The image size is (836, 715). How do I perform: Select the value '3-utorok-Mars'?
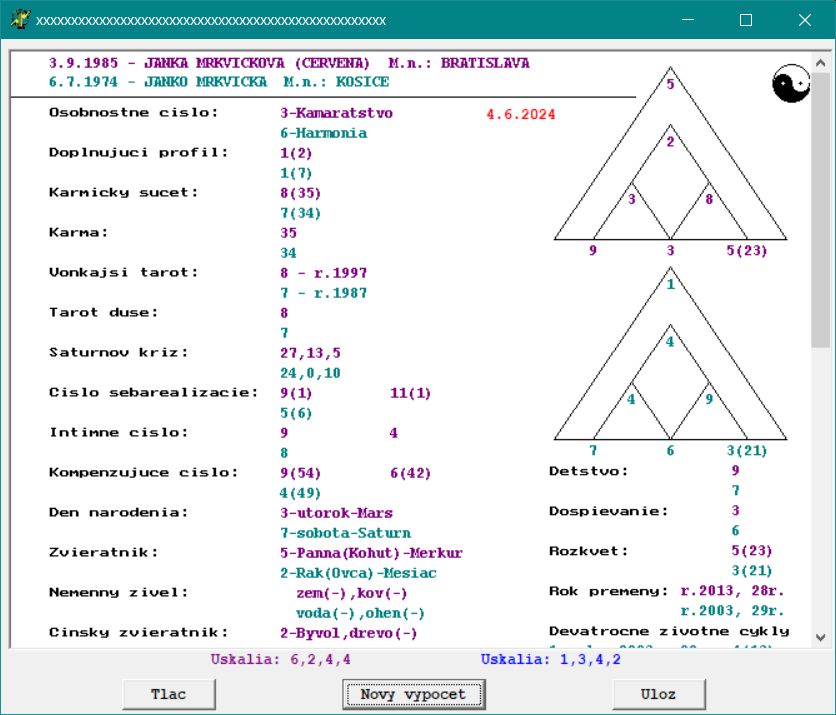(336, 513)
